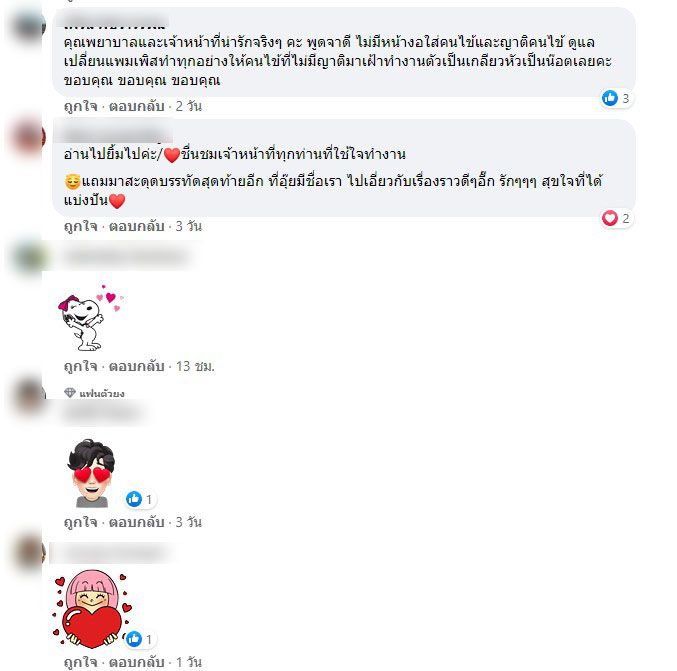Click the fan badge diamond icon

pos(70,392)
